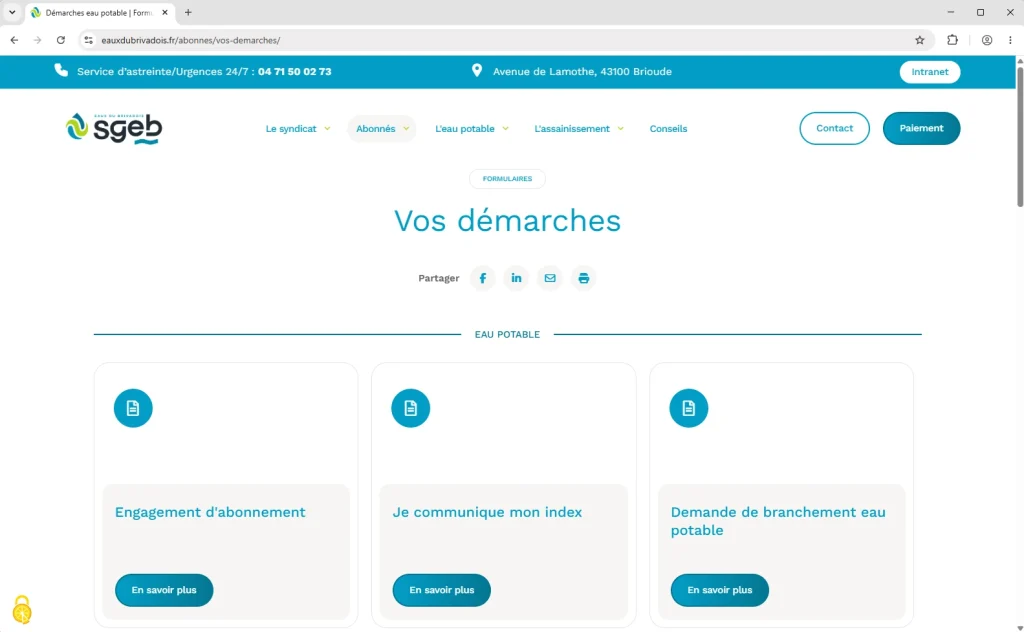Screen dimensions: 1024x632
Task: Open Chrome's three-dot menu
Action: (1010, 40)
